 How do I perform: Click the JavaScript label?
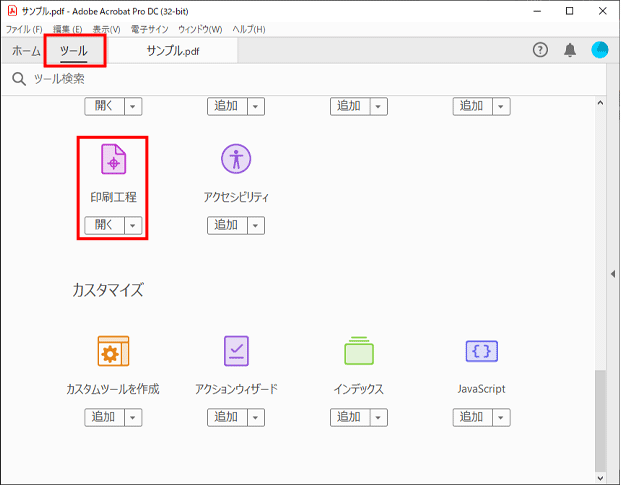coord(482,389)
